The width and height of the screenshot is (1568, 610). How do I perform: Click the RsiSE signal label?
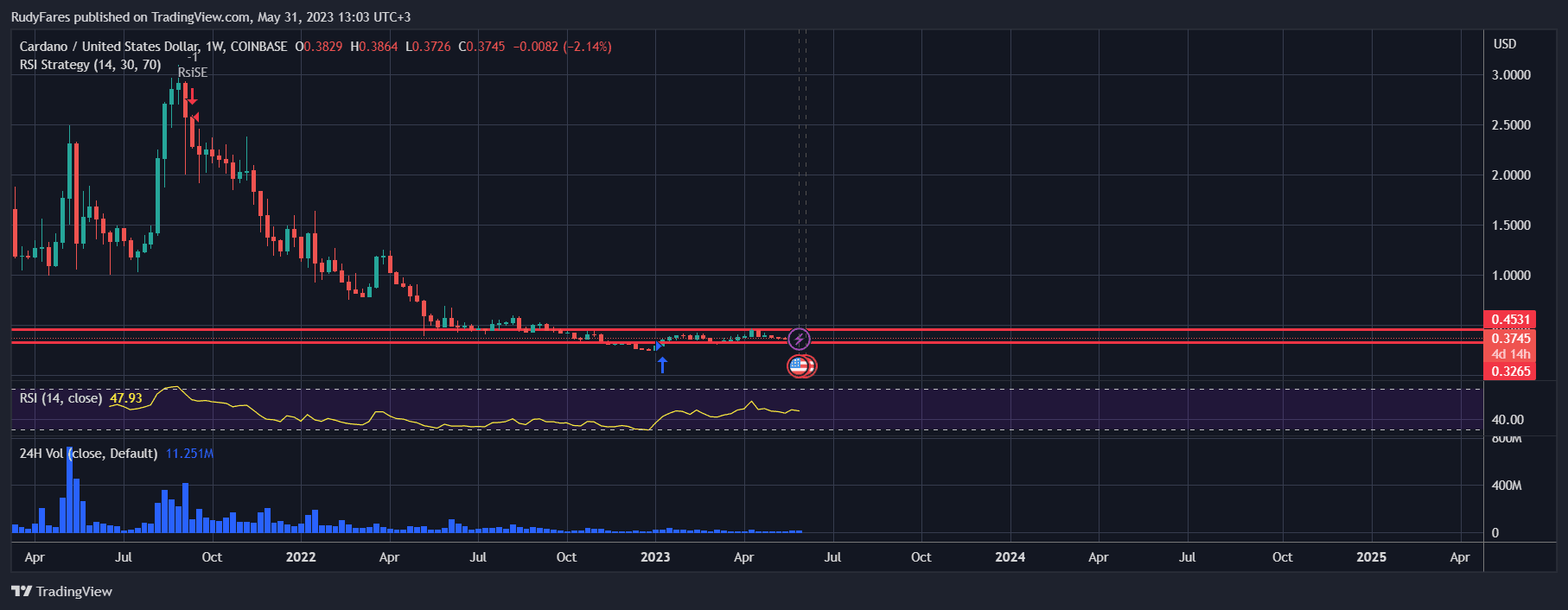coord(193,73)
